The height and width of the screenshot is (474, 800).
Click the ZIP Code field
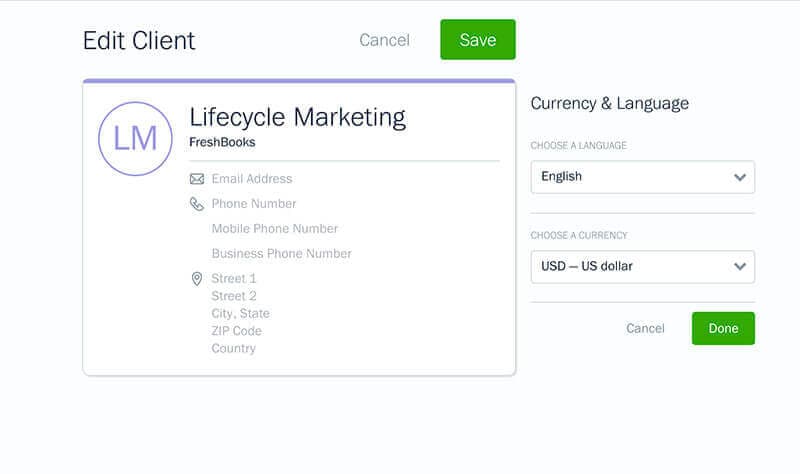[236, 331]
